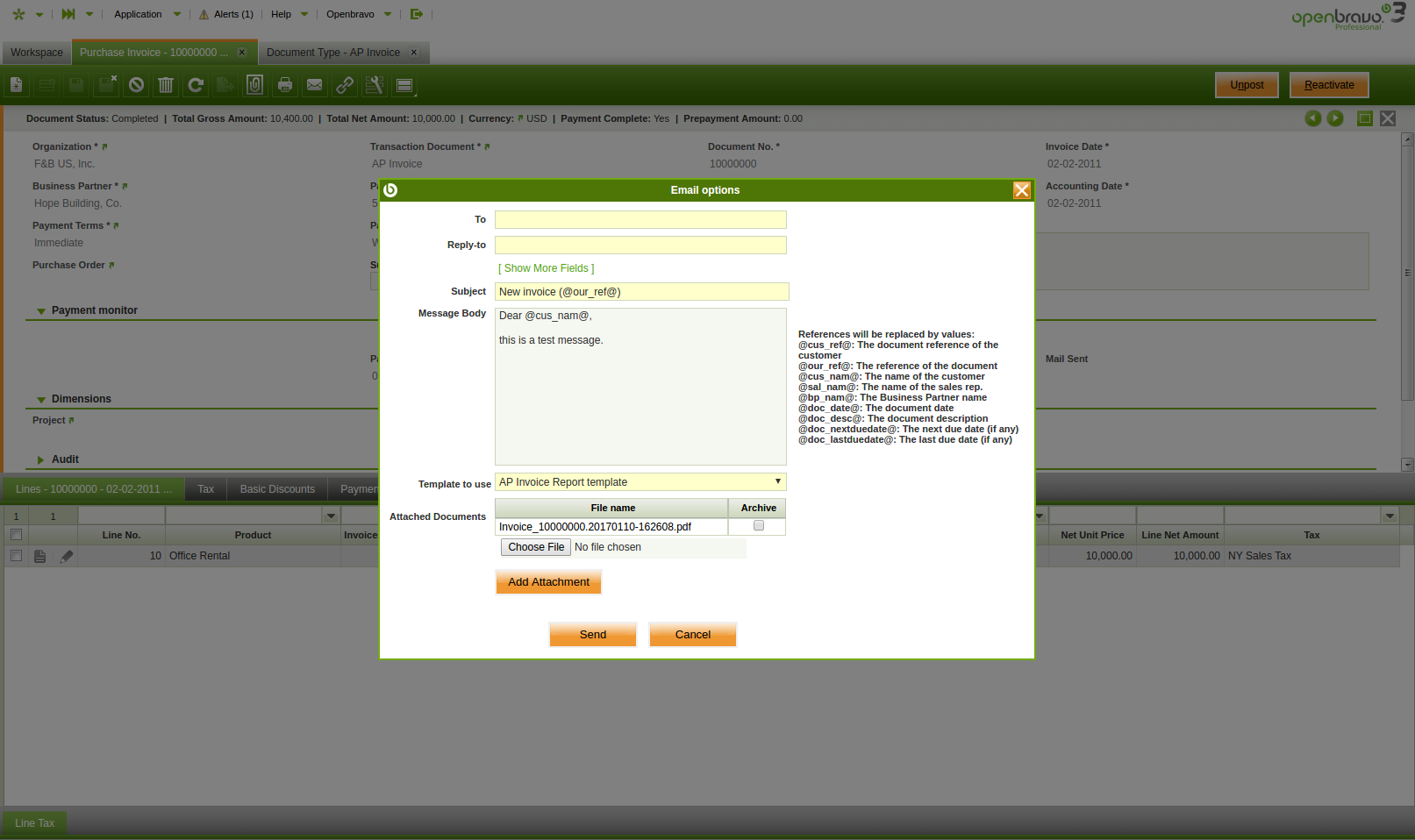Click the delete trash can icon
The image size is (1415, 840).
166,85
